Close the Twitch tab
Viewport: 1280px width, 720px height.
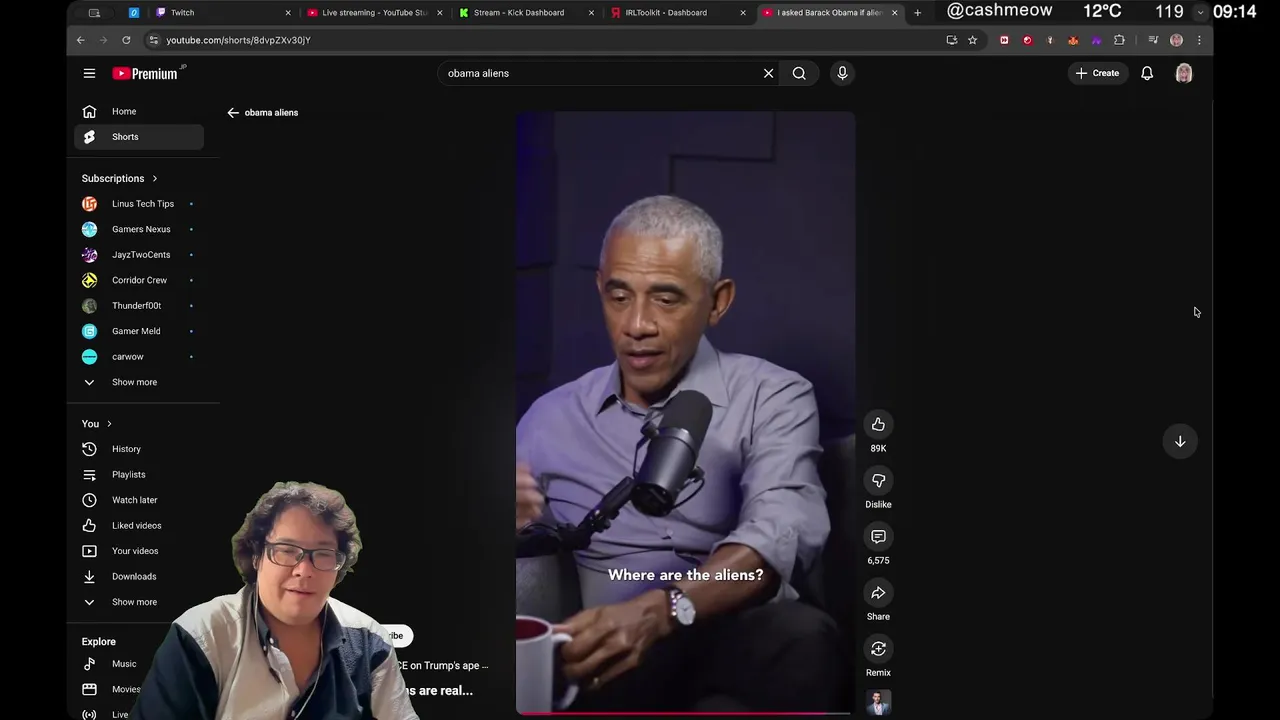click(289, 13)
